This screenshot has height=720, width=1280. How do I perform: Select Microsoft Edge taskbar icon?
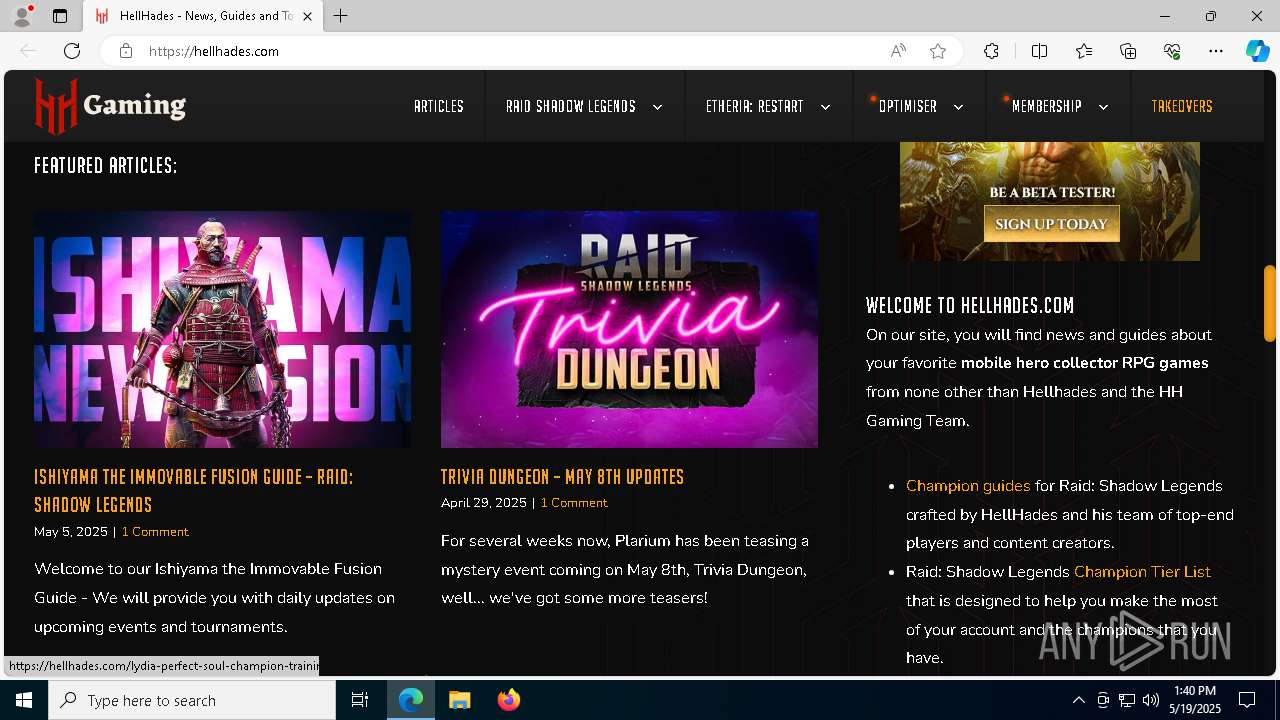[x=411, y=700]
